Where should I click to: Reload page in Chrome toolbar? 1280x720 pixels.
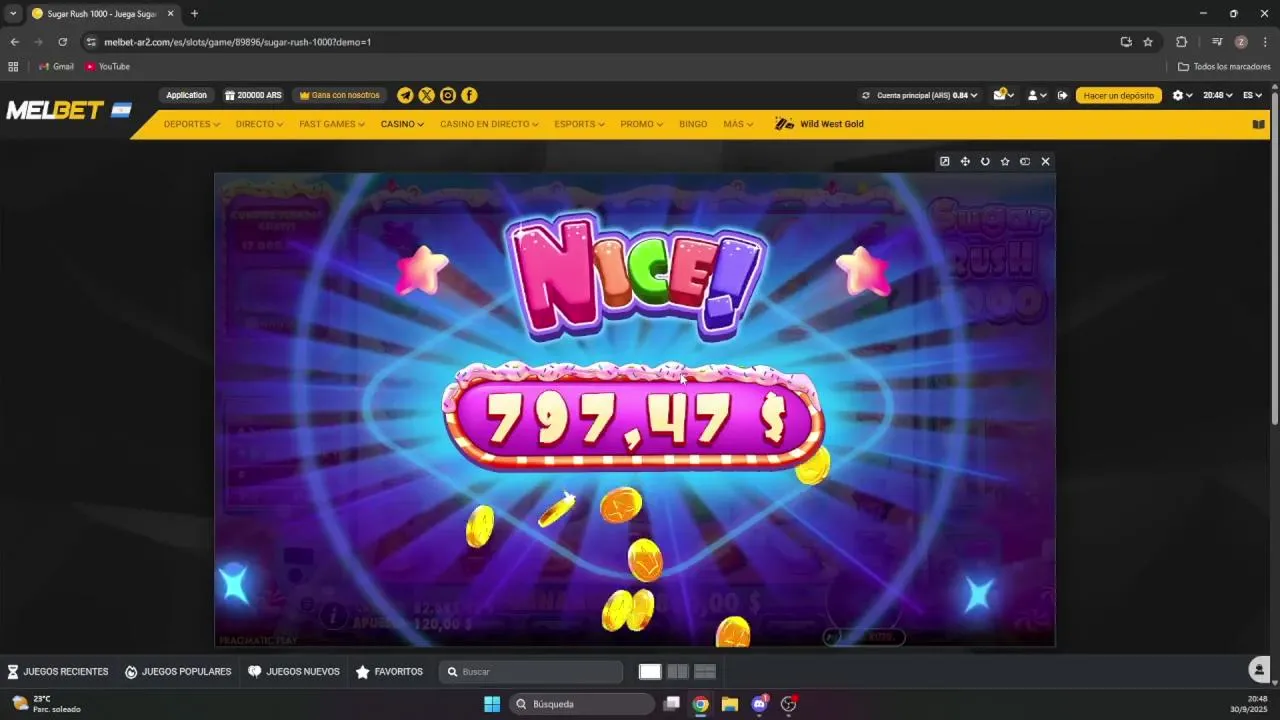(x=62, y=42)
